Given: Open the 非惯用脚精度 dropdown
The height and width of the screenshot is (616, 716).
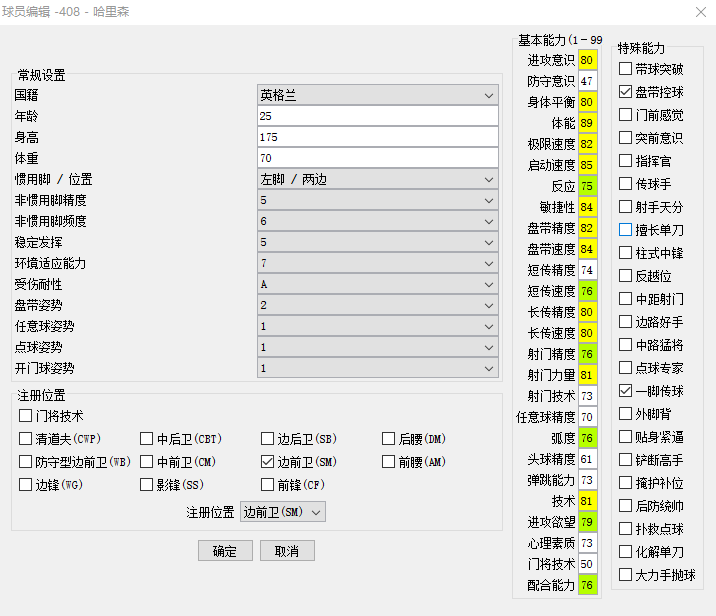Looking at the screenshot, I should 378,200.
